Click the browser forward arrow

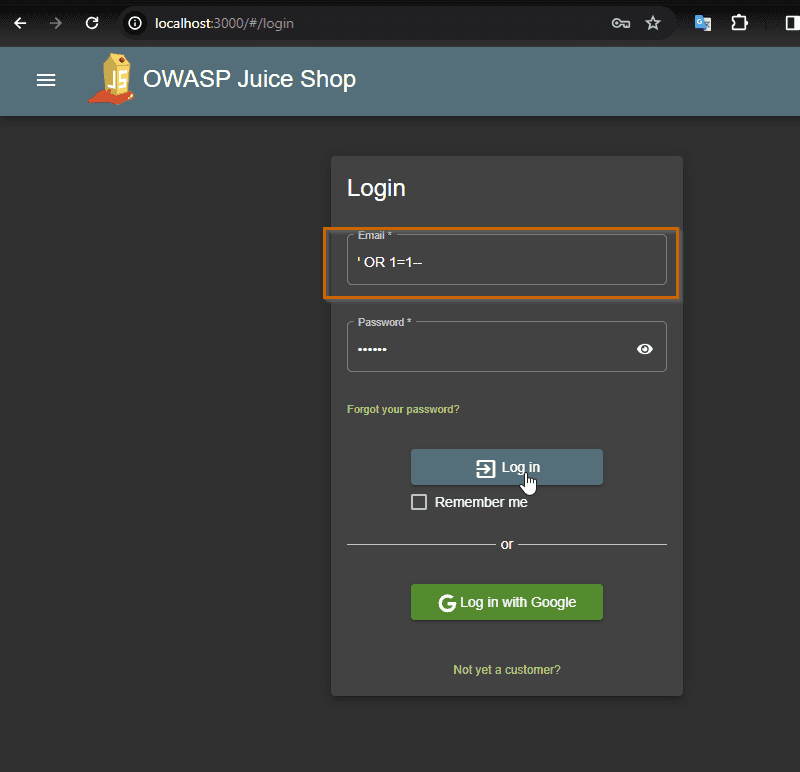pos(56,23)
